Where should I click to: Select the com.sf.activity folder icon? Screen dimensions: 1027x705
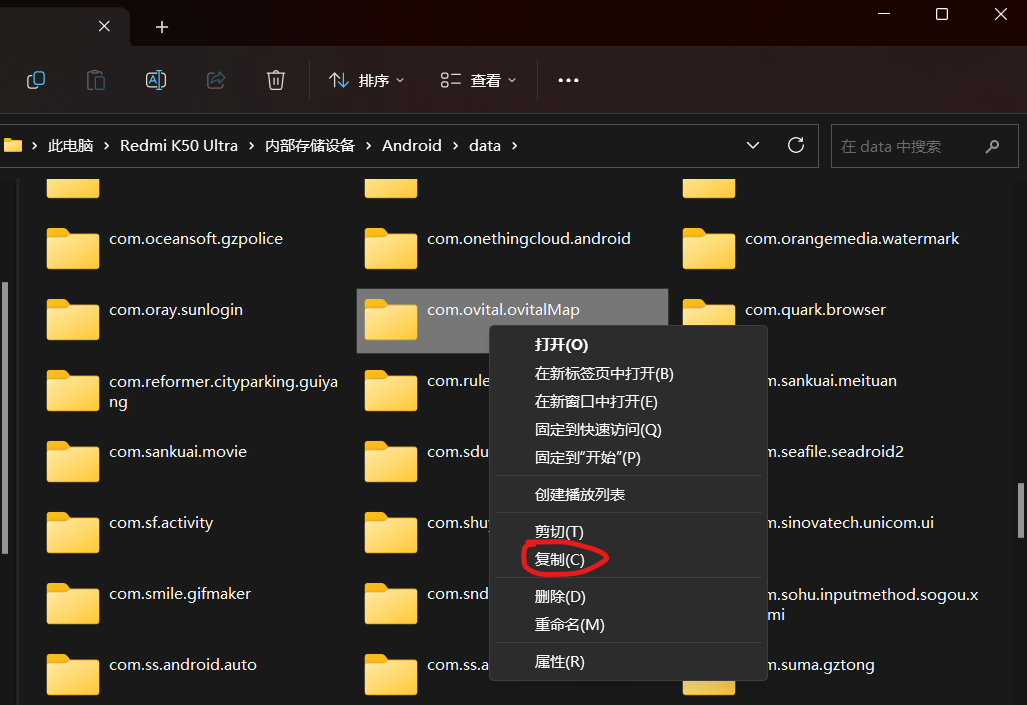pyautogui.click(x=73, y=532)
